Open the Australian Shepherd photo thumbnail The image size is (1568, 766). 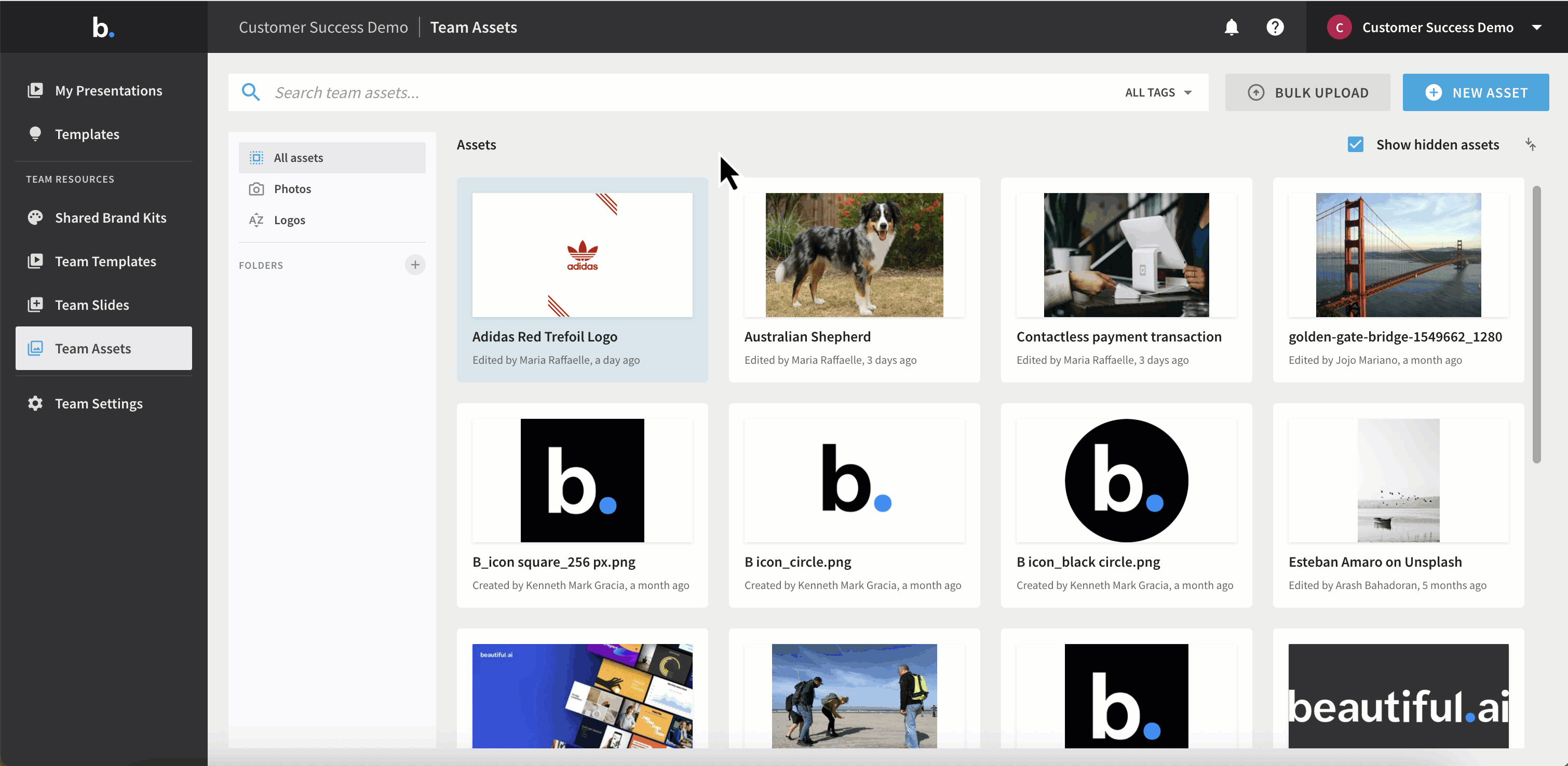(x=854, y=255)
